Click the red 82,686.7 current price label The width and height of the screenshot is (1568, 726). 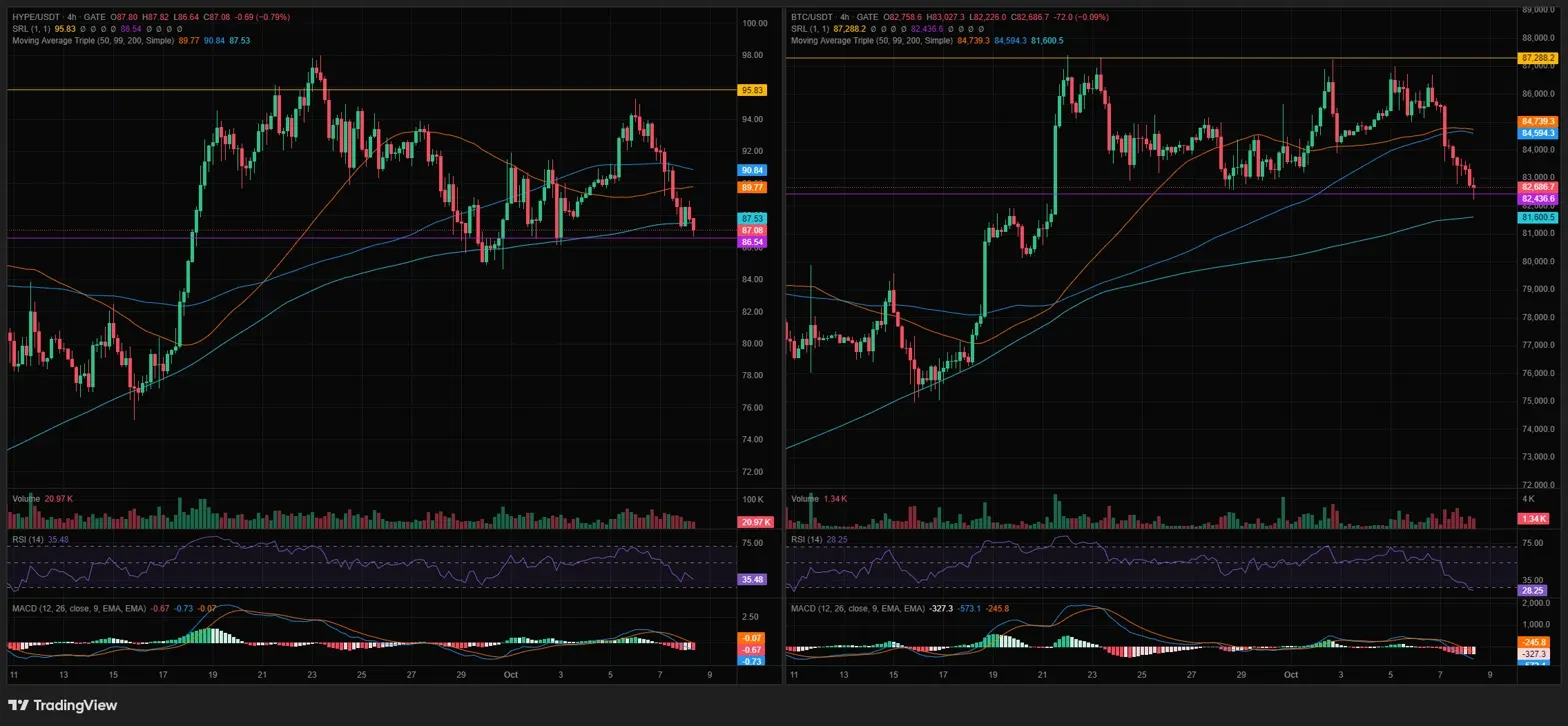tap(1538, 187)
